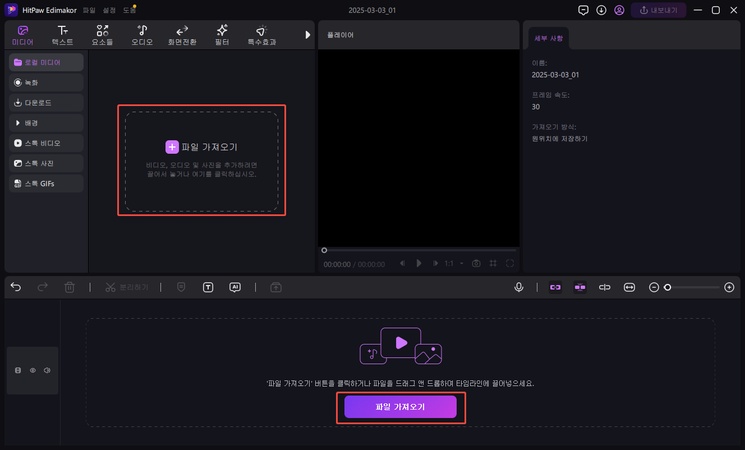The image size is (745, 450).
Task: Open the 1:1 aspect ratio dropdown
Action: coord(454,263)
